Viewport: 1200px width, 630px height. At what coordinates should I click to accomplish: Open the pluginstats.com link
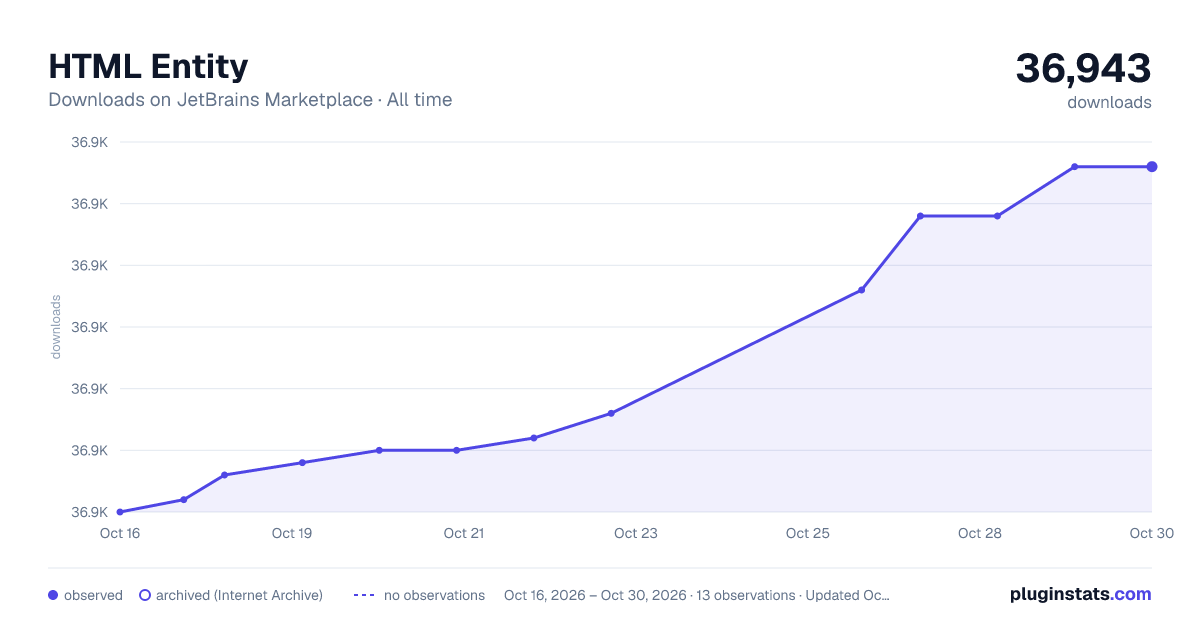click(x=1080, y=594)
